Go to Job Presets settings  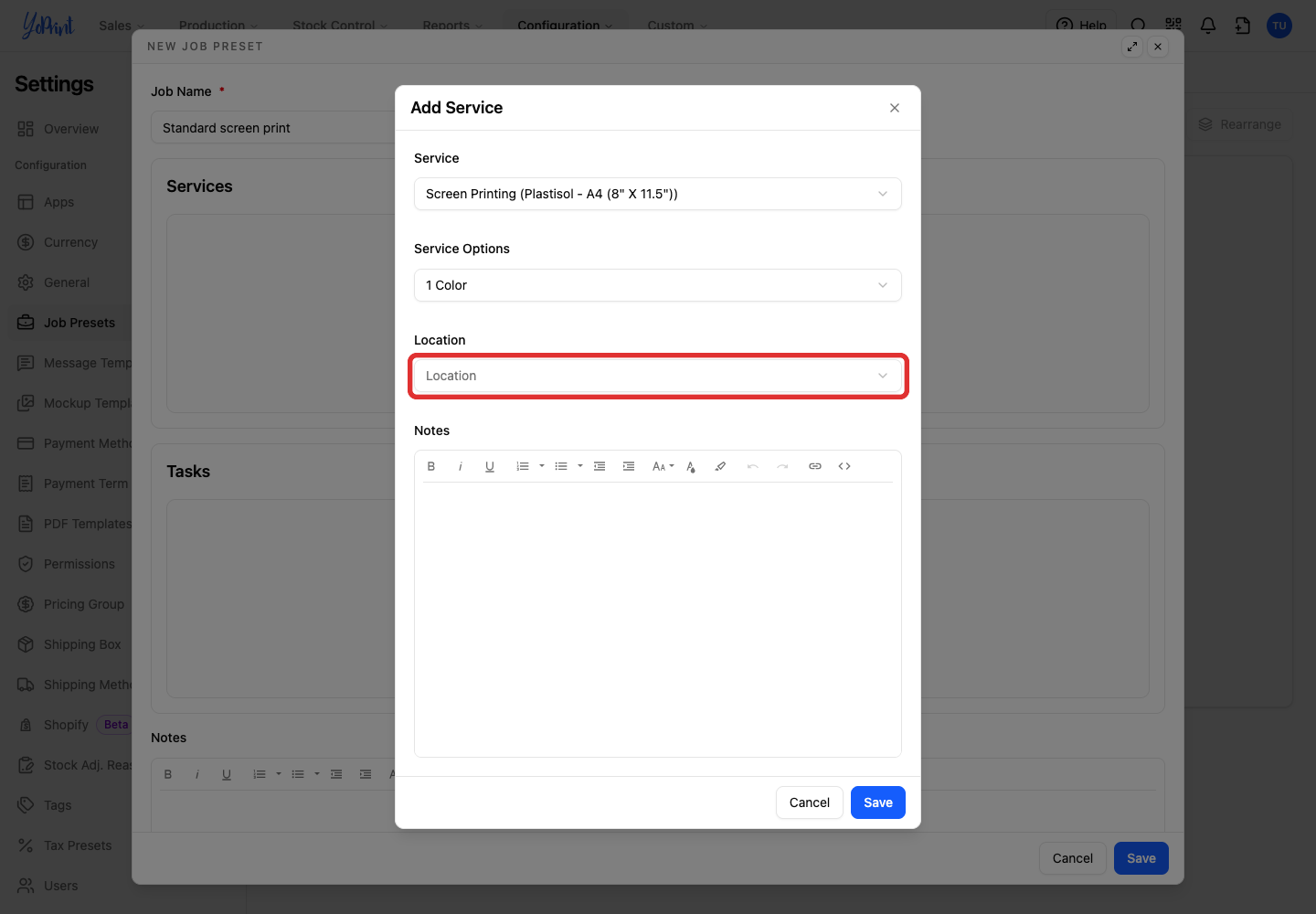tap(69, 323)
